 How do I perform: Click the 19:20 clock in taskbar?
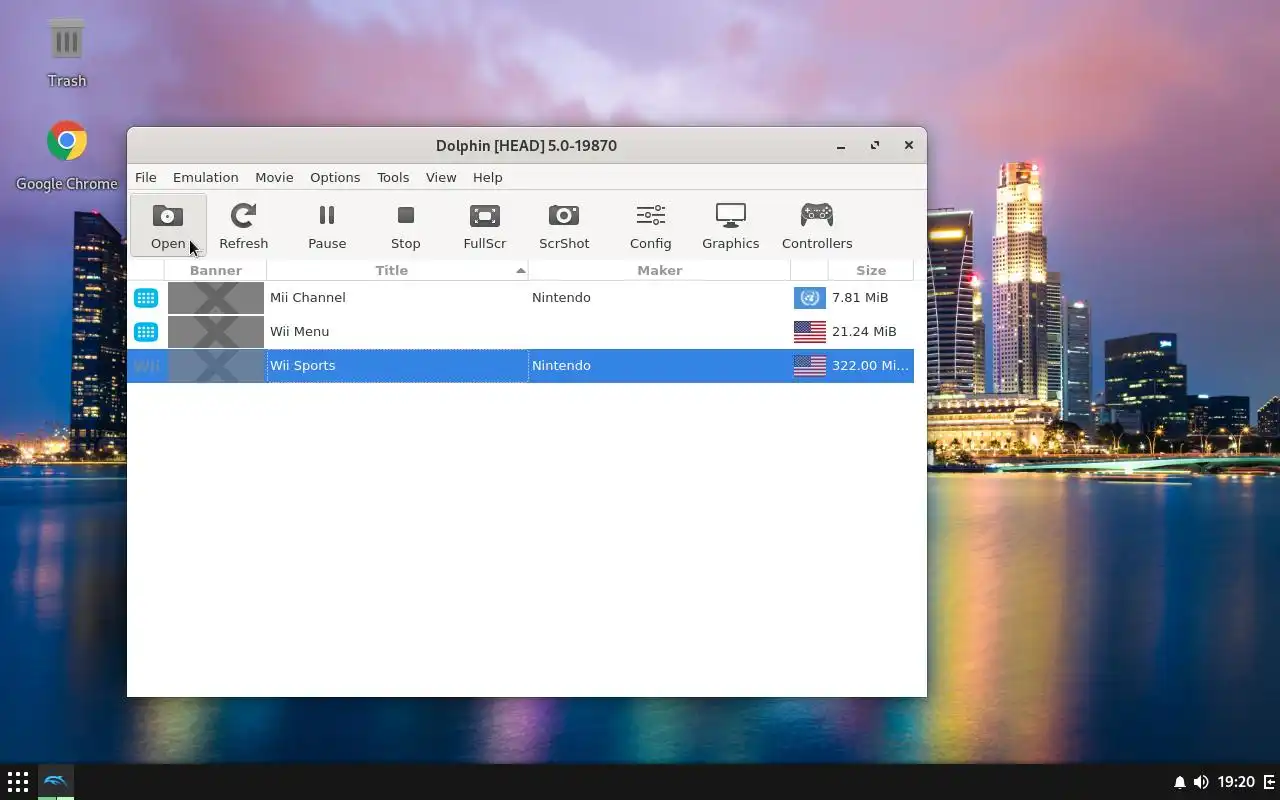tap(1237, 782)
